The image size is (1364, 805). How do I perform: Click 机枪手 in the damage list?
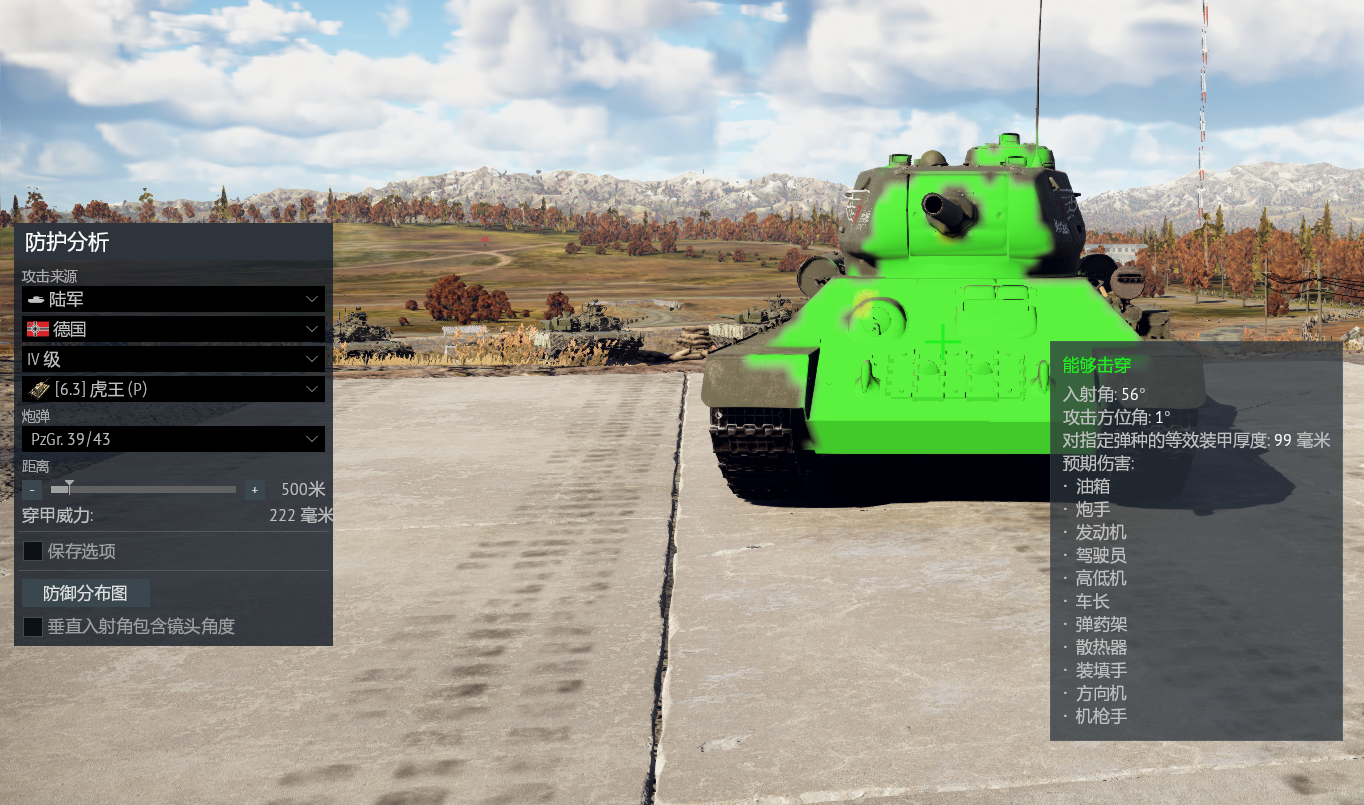pyautogui.click(x=1101, y=717)
